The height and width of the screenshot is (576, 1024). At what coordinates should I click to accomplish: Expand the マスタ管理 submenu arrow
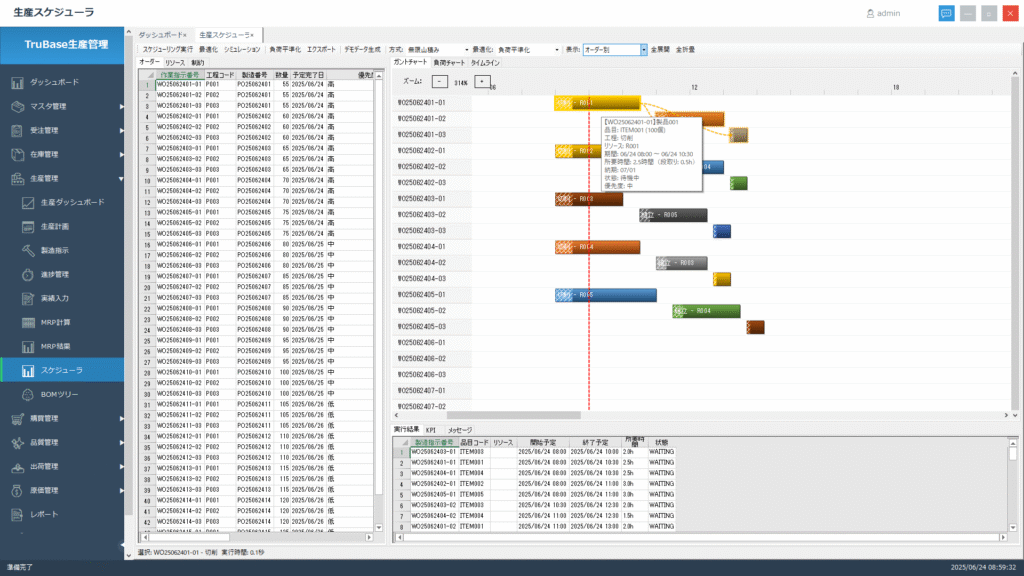point(121,106)
